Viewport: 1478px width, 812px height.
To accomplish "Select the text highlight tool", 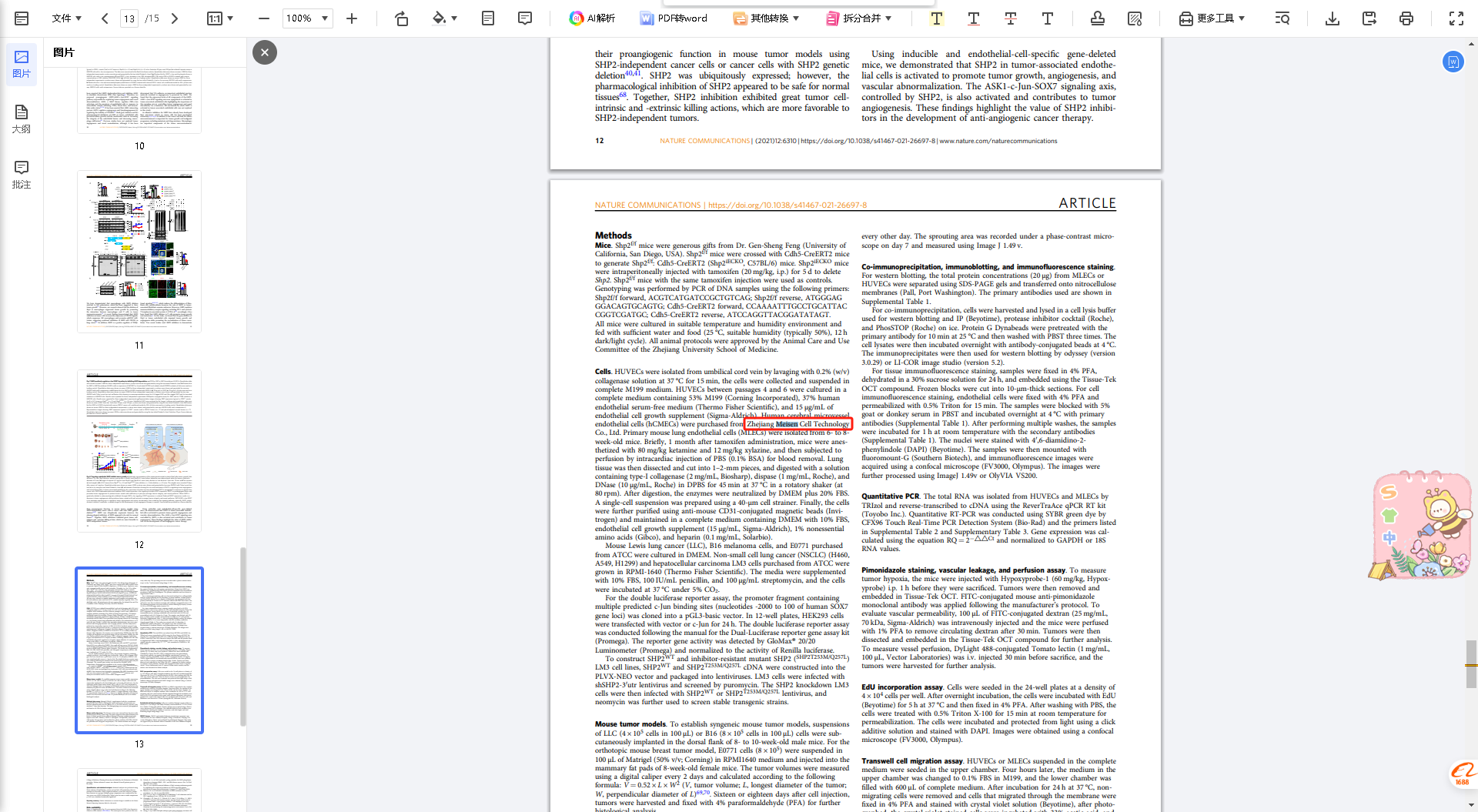I will click(936, 18).
